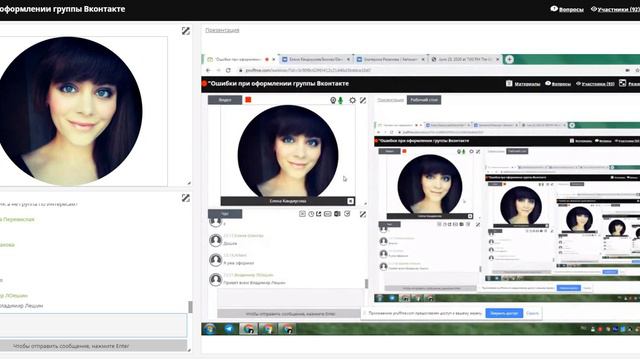Open Материалы in the largest shared webinar header
This screenshot has height=360, width=640.
(523, 84)
